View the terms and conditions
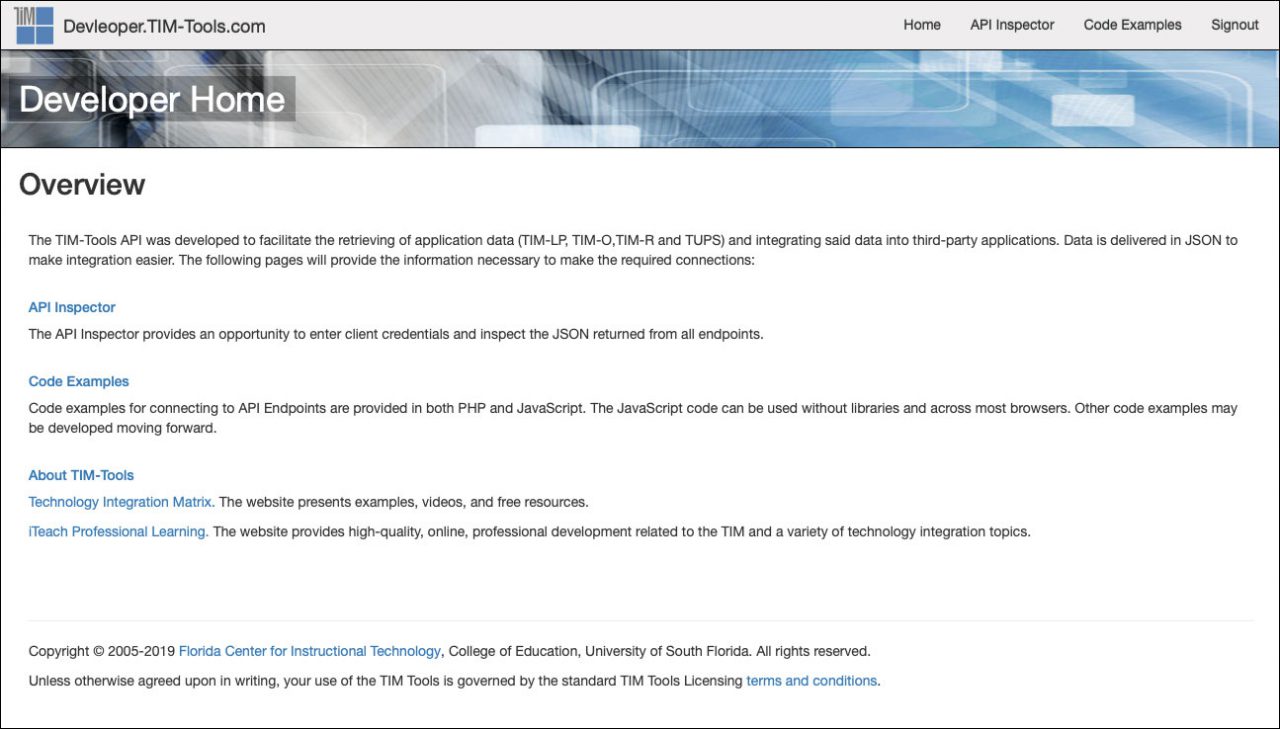Screen dimensions: 1280x729 click(x=811, y=680)
